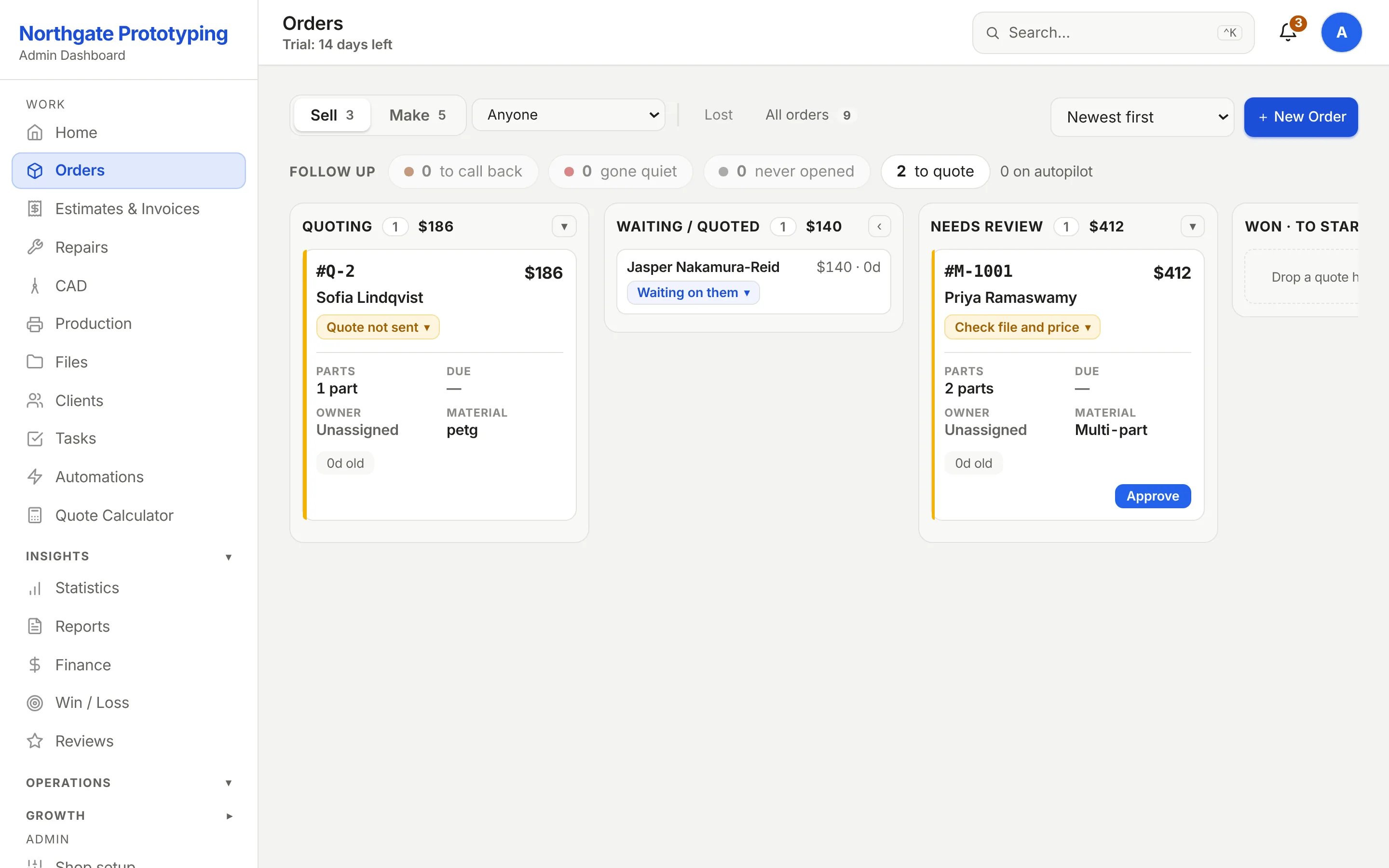Expand the Growth sidebar section
Viewport: 1389px width, 868px height.
pos(229,816)
